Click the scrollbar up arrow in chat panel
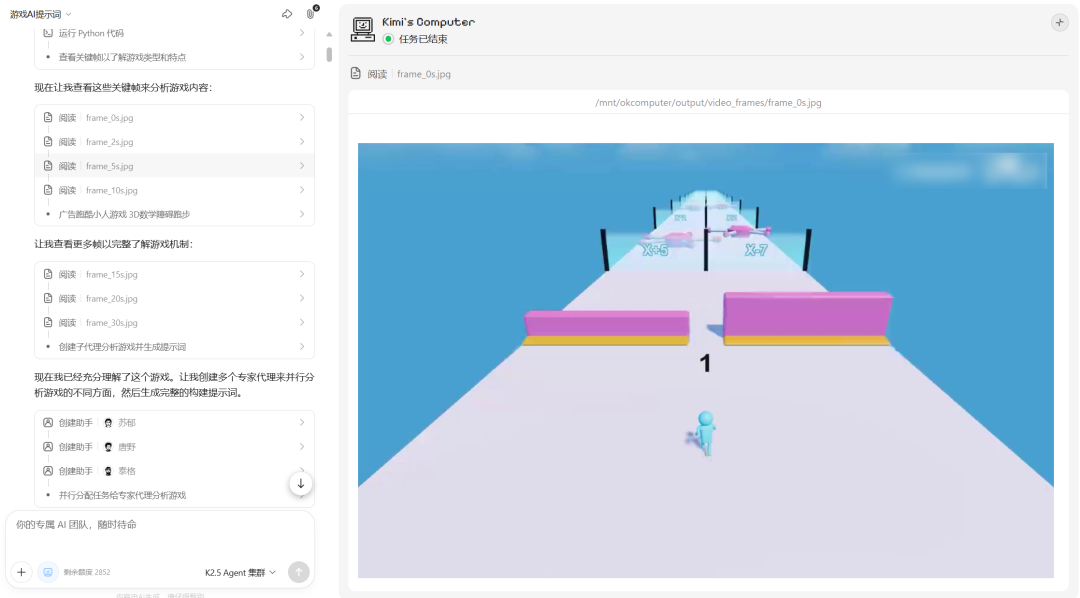Image resolution: width=1080 pixels, height=598 pixels. tap(329, 34)
